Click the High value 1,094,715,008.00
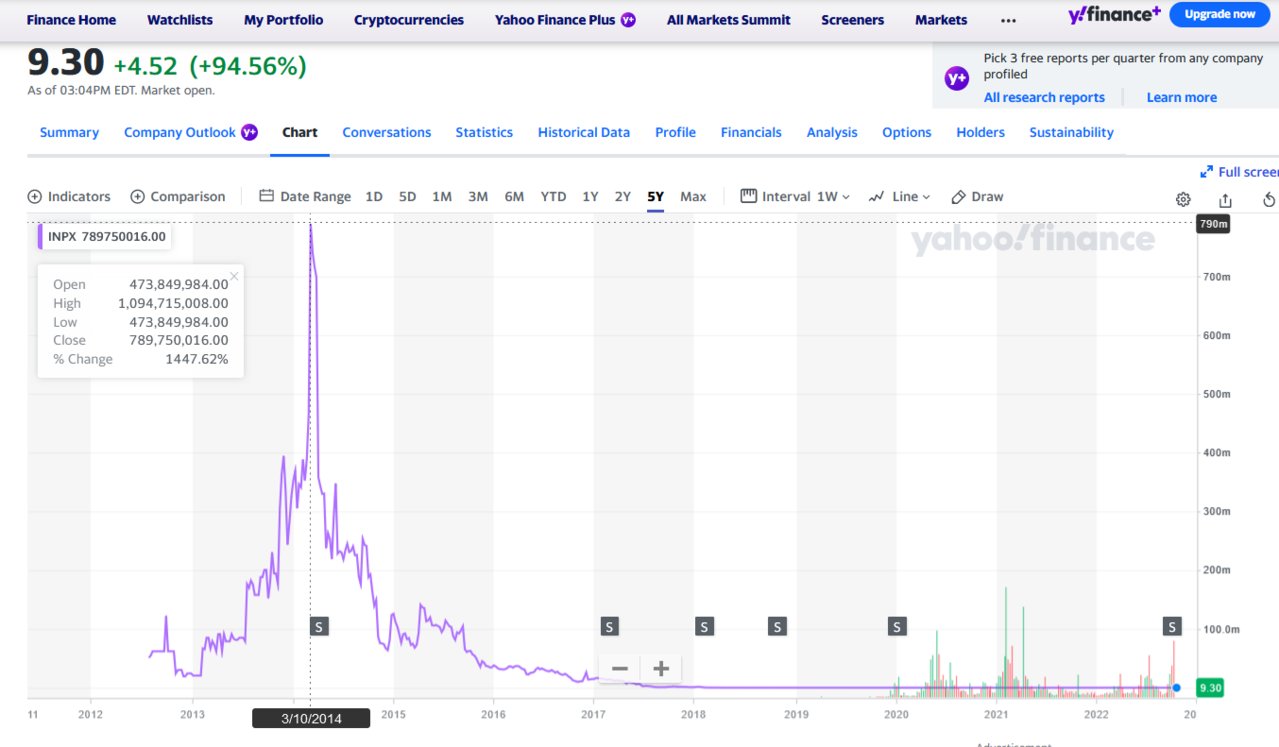 pos(173,303)
